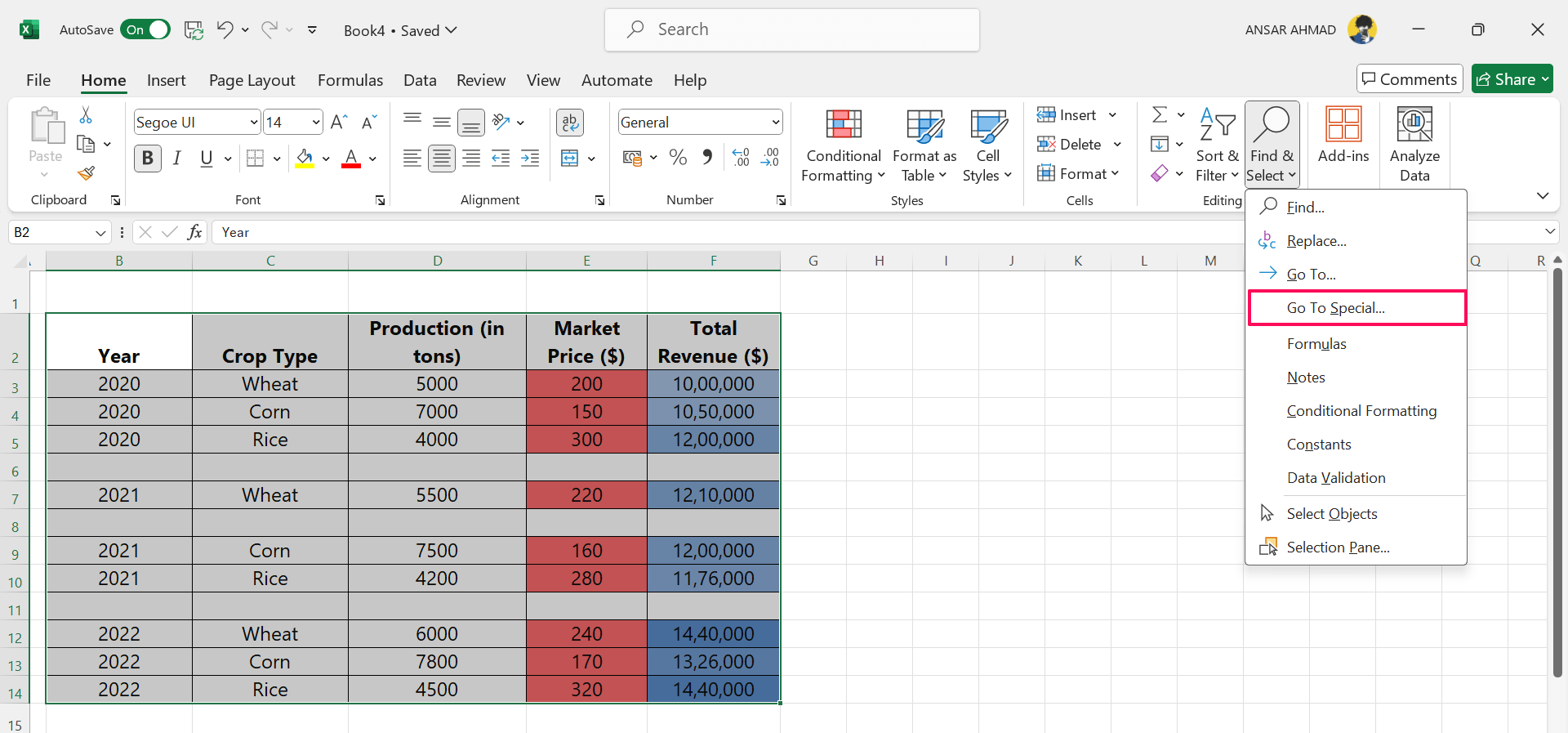This screenshot has width=1568, height=733.
Task: Toggle Bold formatting
Action: tap(148, 158)
